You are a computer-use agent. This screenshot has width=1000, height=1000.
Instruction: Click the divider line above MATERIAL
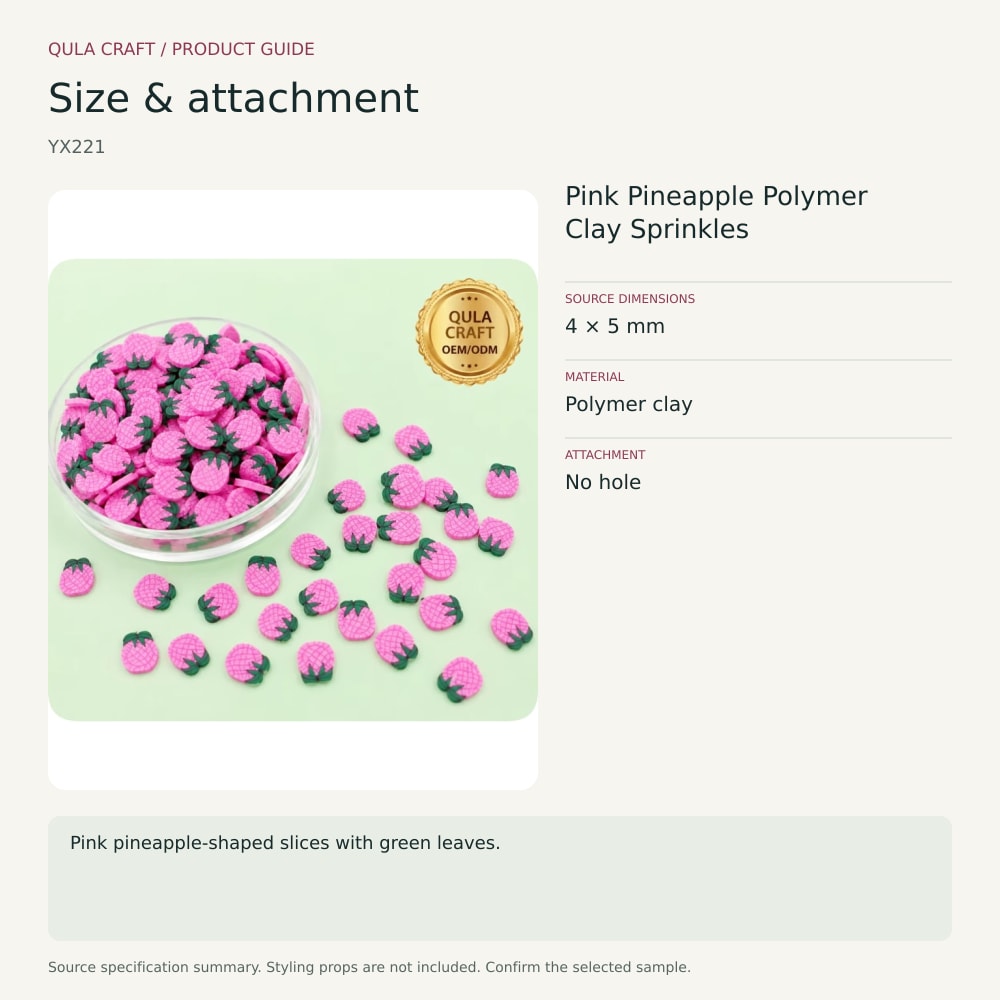click(x=758, y=360)
